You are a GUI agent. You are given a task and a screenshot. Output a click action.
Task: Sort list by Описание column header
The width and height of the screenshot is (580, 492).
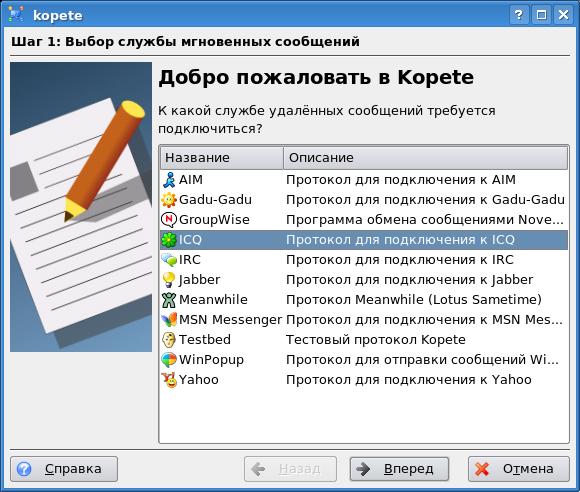pyautogui.click(x=425, y=158)
